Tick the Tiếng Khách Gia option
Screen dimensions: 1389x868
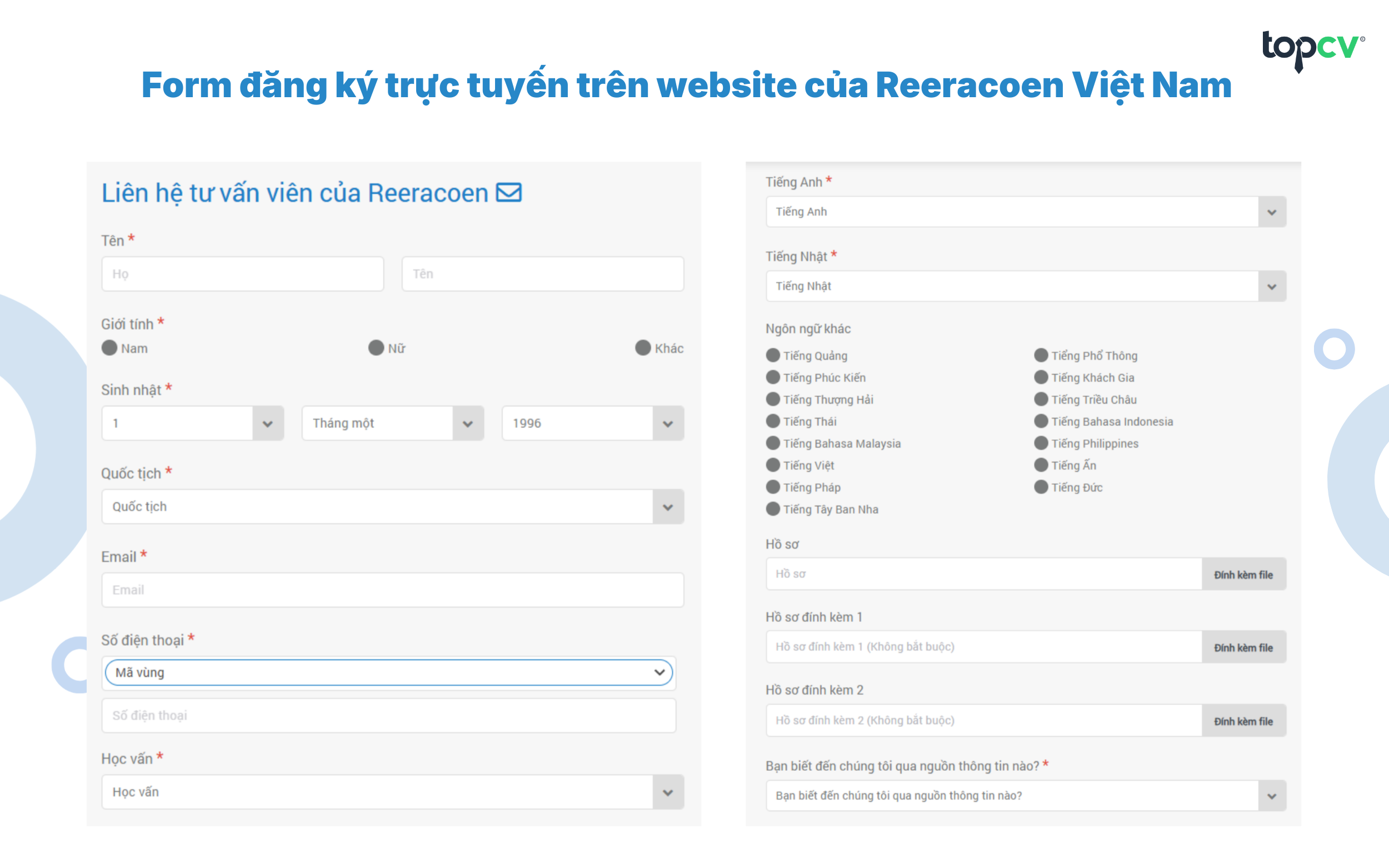[x=1041, y=377]
